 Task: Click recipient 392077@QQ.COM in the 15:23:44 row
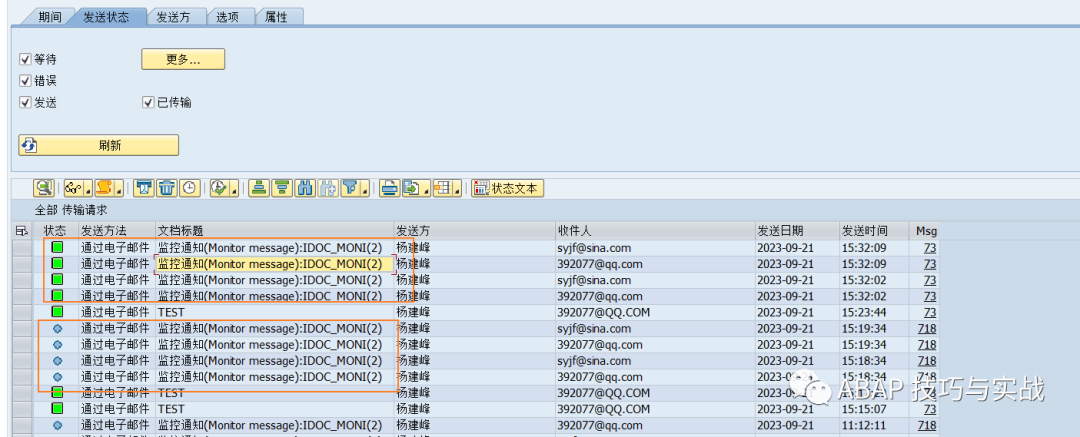click(603, 312)
